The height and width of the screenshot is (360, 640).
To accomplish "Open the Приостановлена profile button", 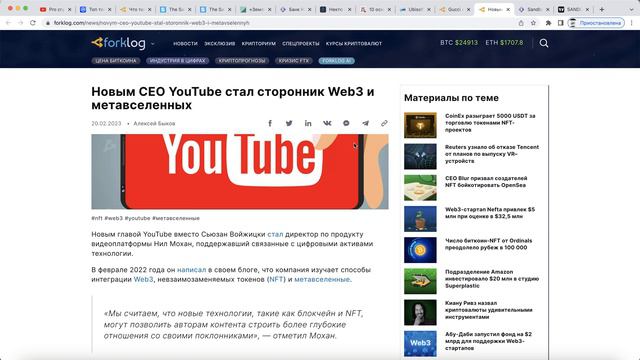I will pyautogui.click(x=596, y=23).
